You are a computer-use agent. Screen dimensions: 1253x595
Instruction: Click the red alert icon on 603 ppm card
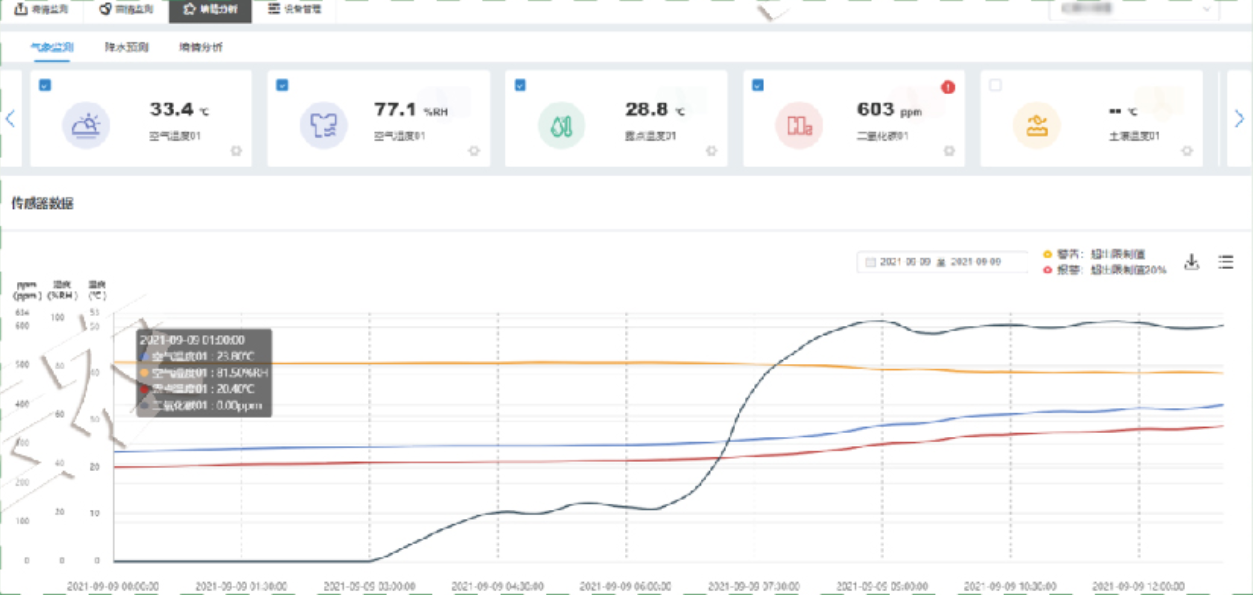(x=948, y=87)
